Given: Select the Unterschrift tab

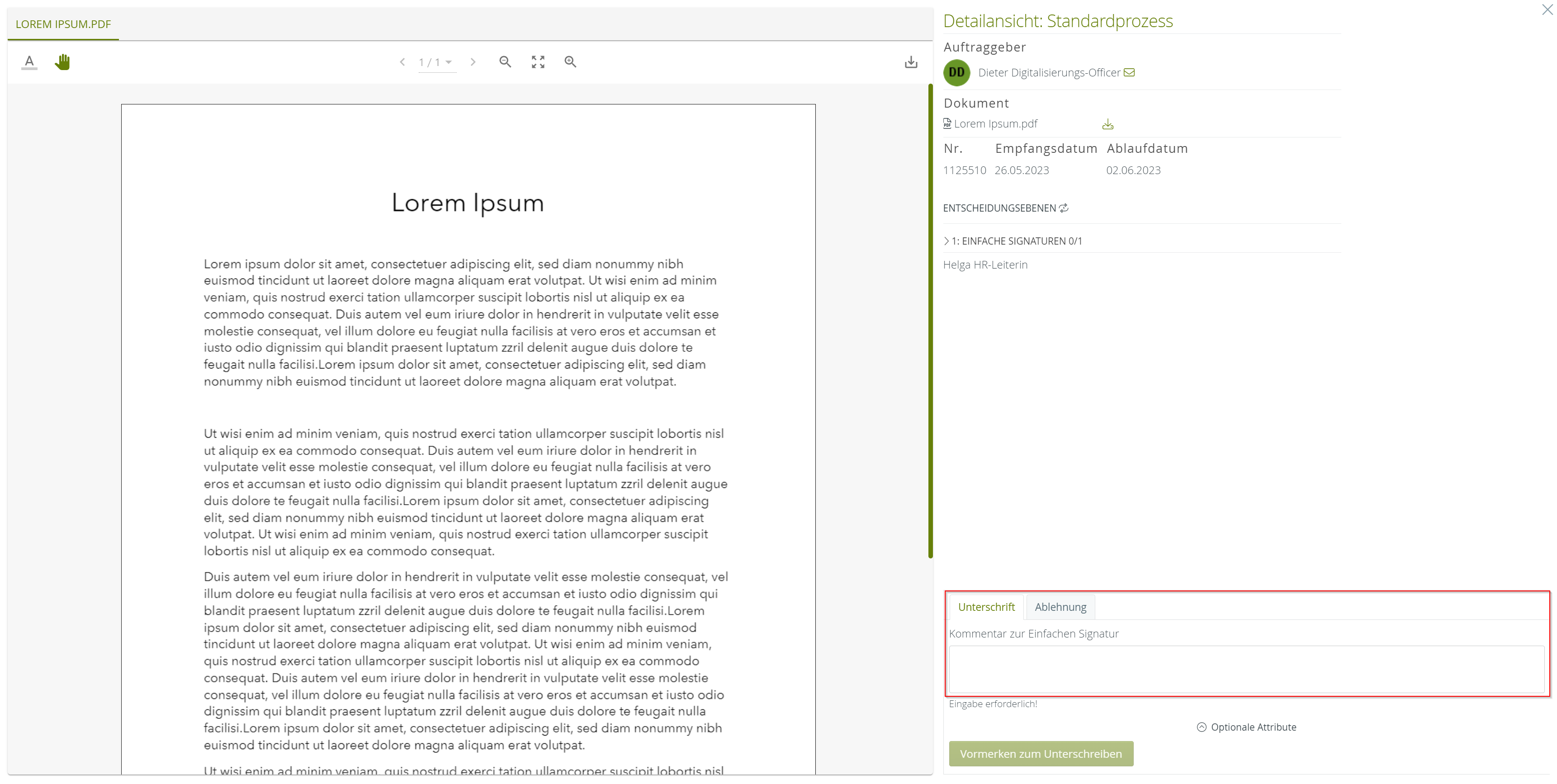Looking at the screenshot, I should click(x=986, y=607).
